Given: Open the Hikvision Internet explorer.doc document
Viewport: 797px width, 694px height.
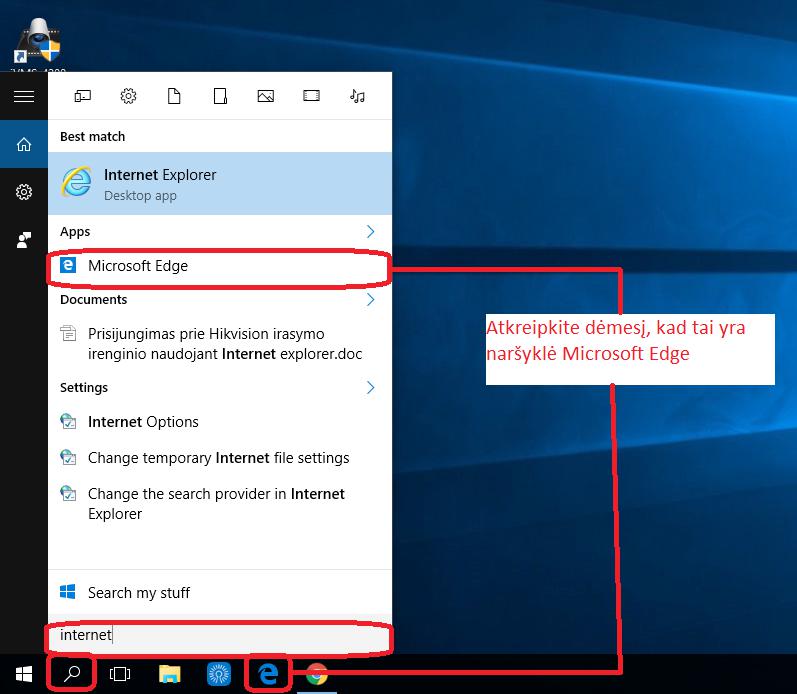Looking at the screenshot, I should point(220,344).
